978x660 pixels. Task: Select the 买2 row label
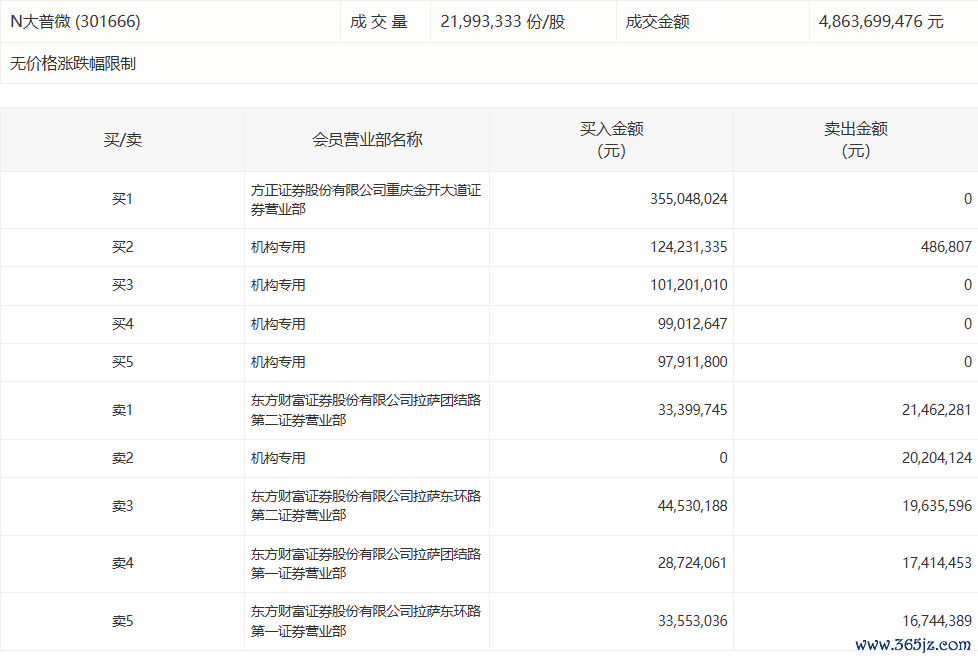[x=122, y=247]
